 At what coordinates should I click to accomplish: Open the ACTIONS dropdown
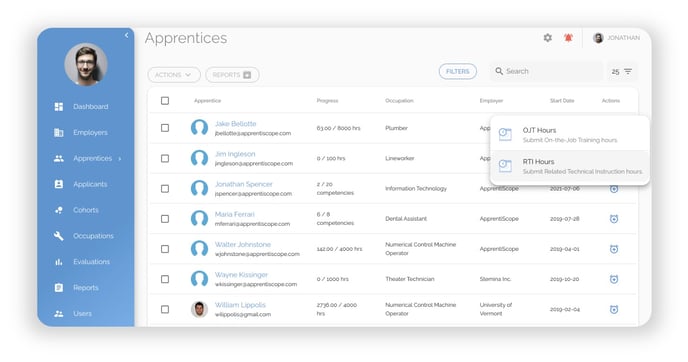coord(174,75)
